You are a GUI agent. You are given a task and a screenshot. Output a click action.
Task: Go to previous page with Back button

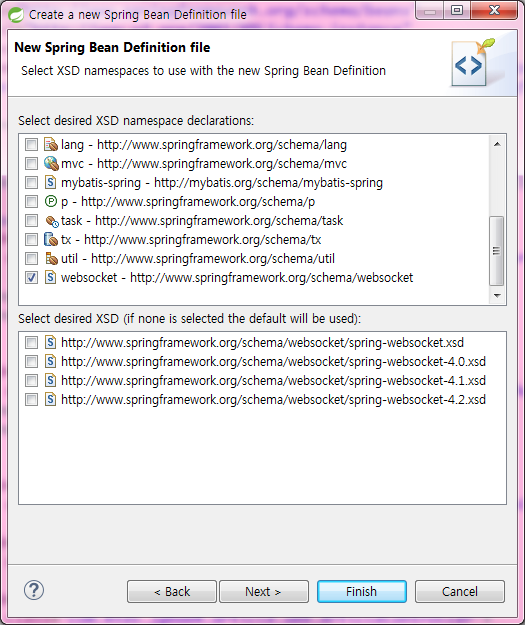pos(172,592)
